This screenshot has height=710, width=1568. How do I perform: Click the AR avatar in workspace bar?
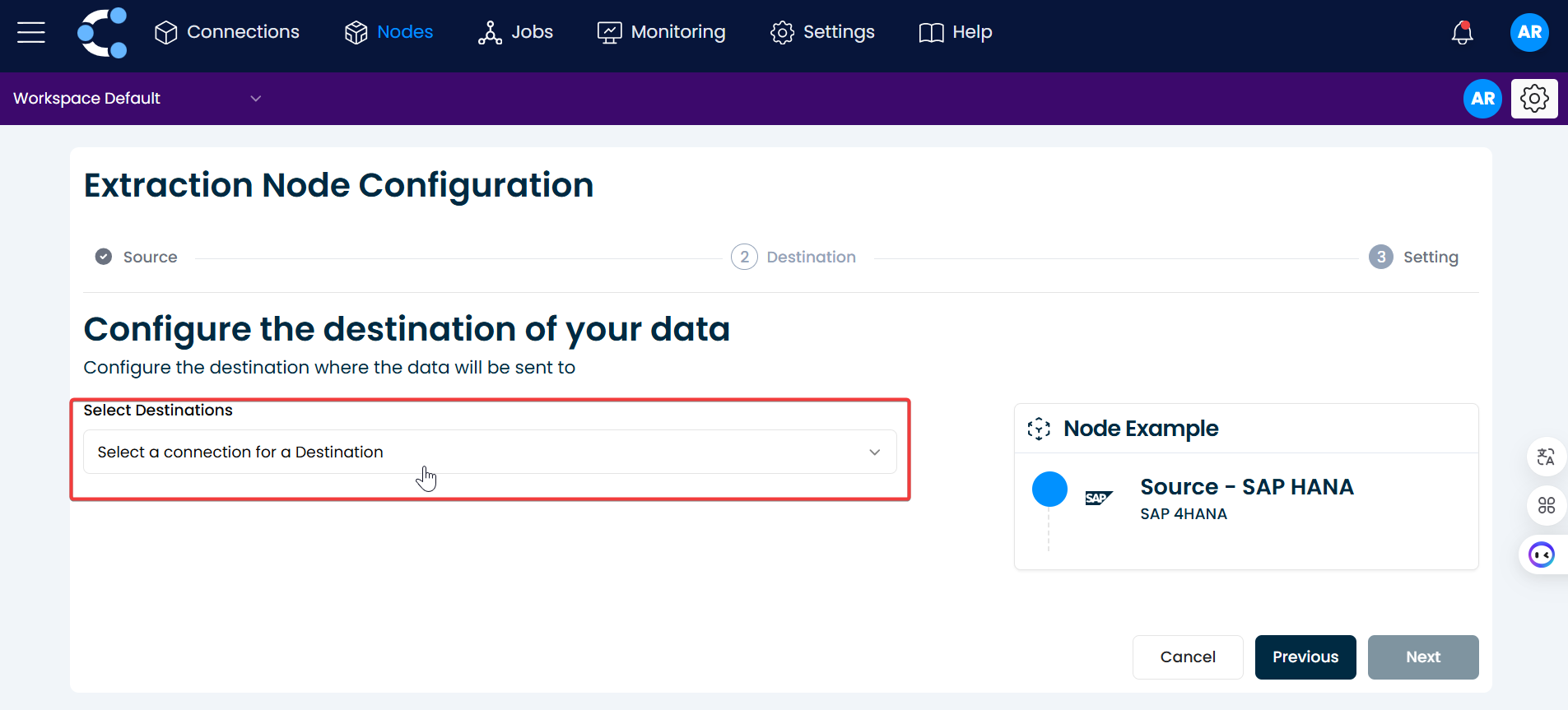click(x=1482, y=99)
